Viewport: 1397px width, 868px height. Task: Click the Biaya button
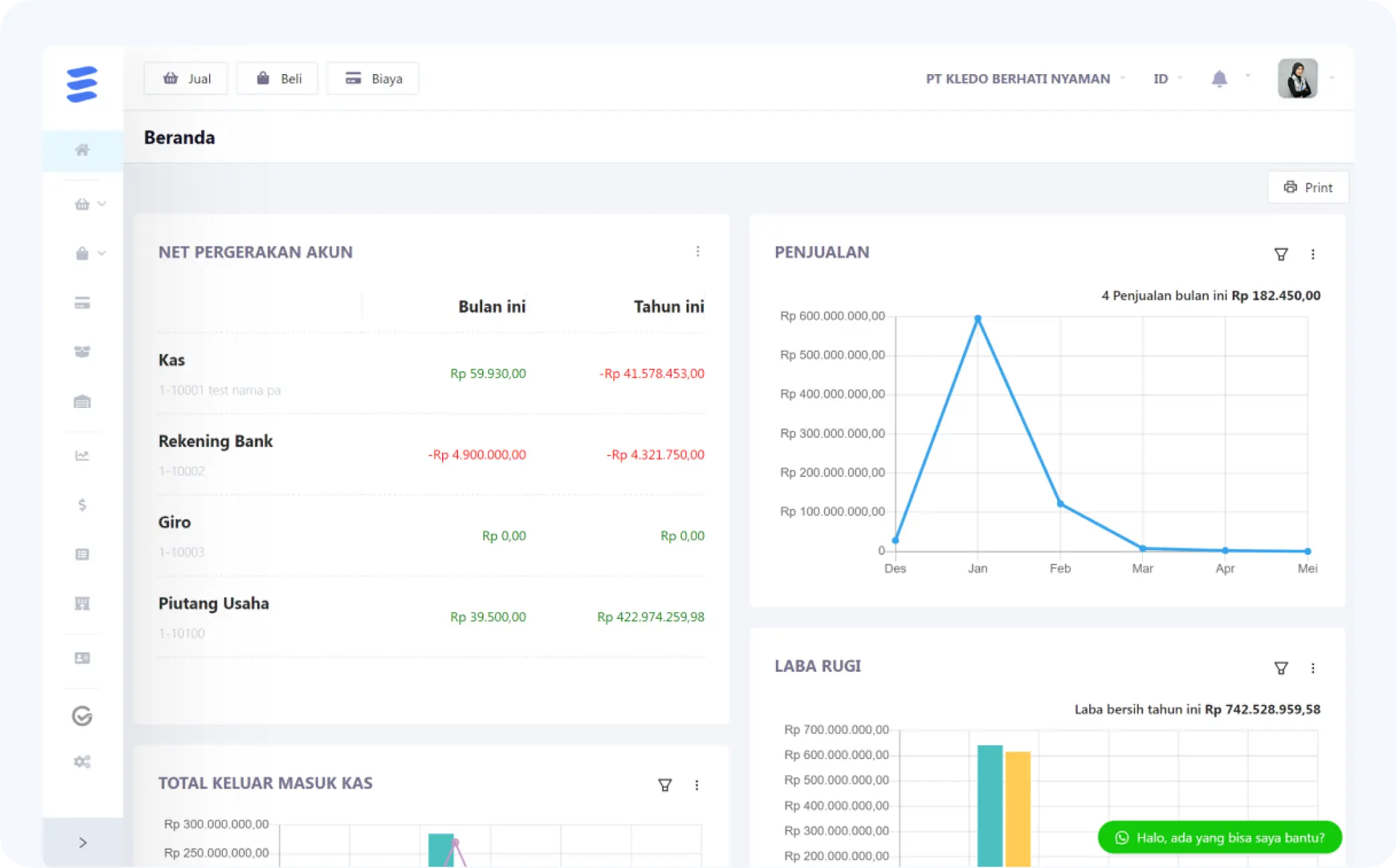[373, 79]
